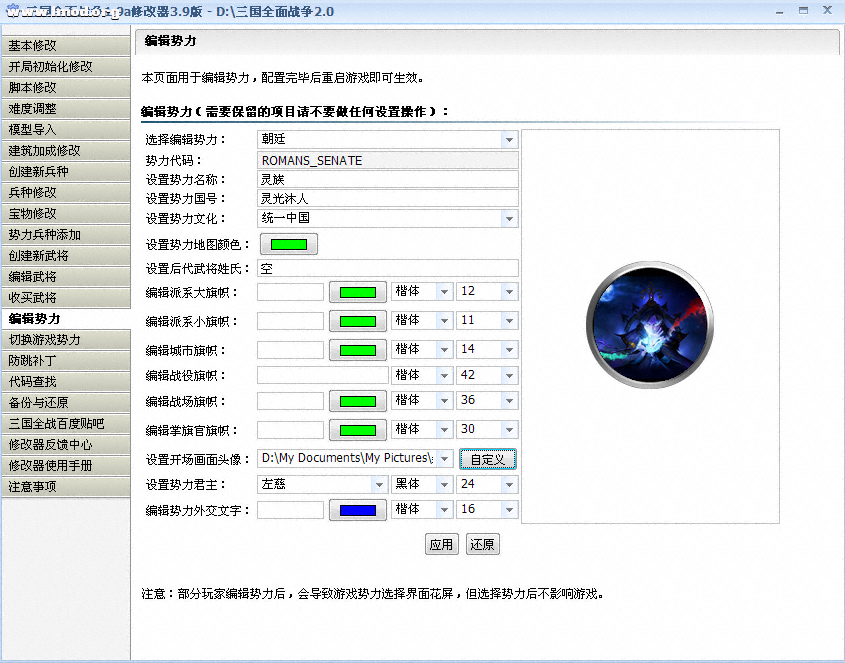The height and width of the screenshot is (663, 845).
Task: Expand the 编辑城市旗帜 font name dropdown
Action: [444, 350]
